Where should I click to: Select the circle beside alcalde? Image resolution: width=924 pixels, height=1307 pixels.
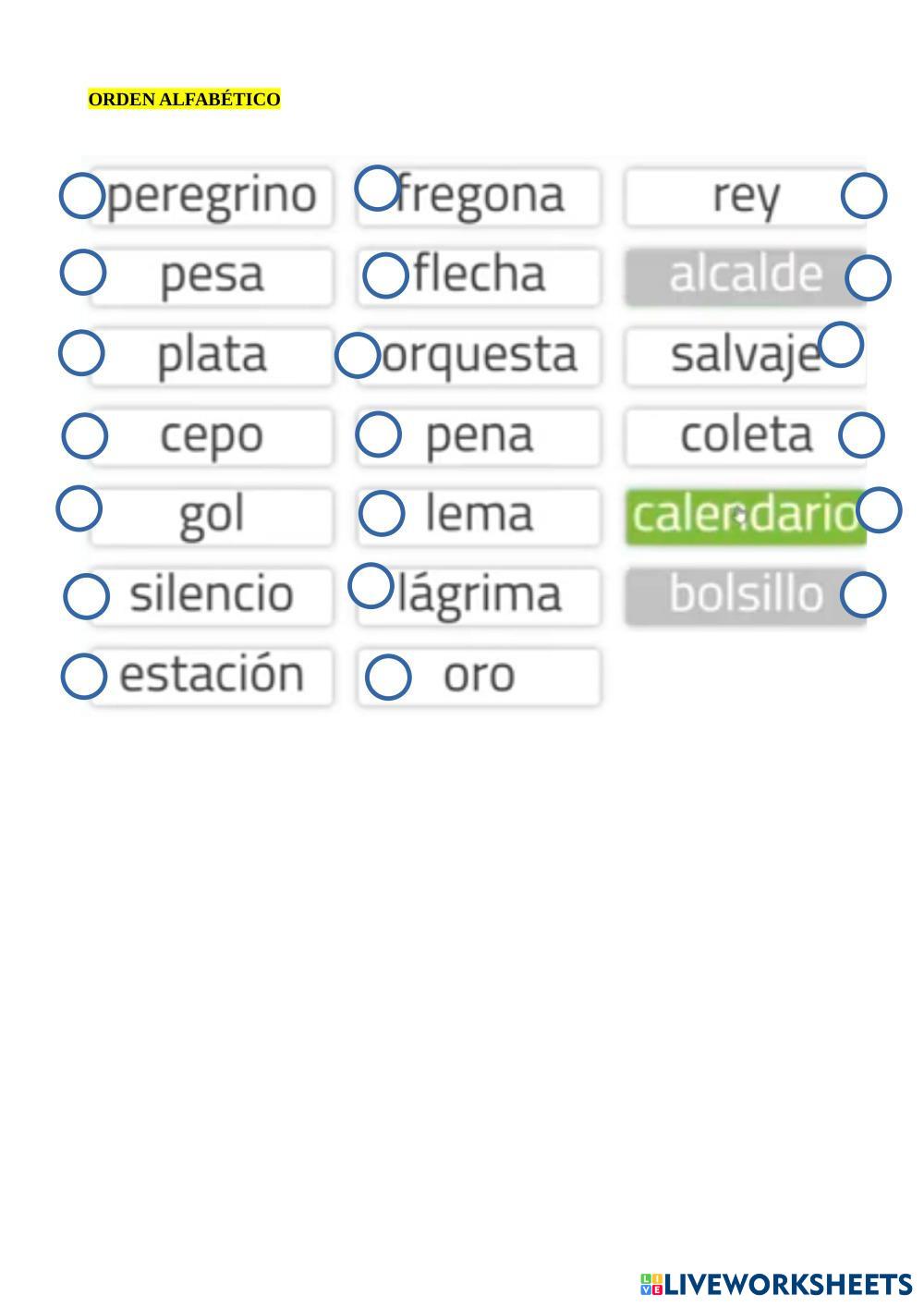click(x=869, y=277)
